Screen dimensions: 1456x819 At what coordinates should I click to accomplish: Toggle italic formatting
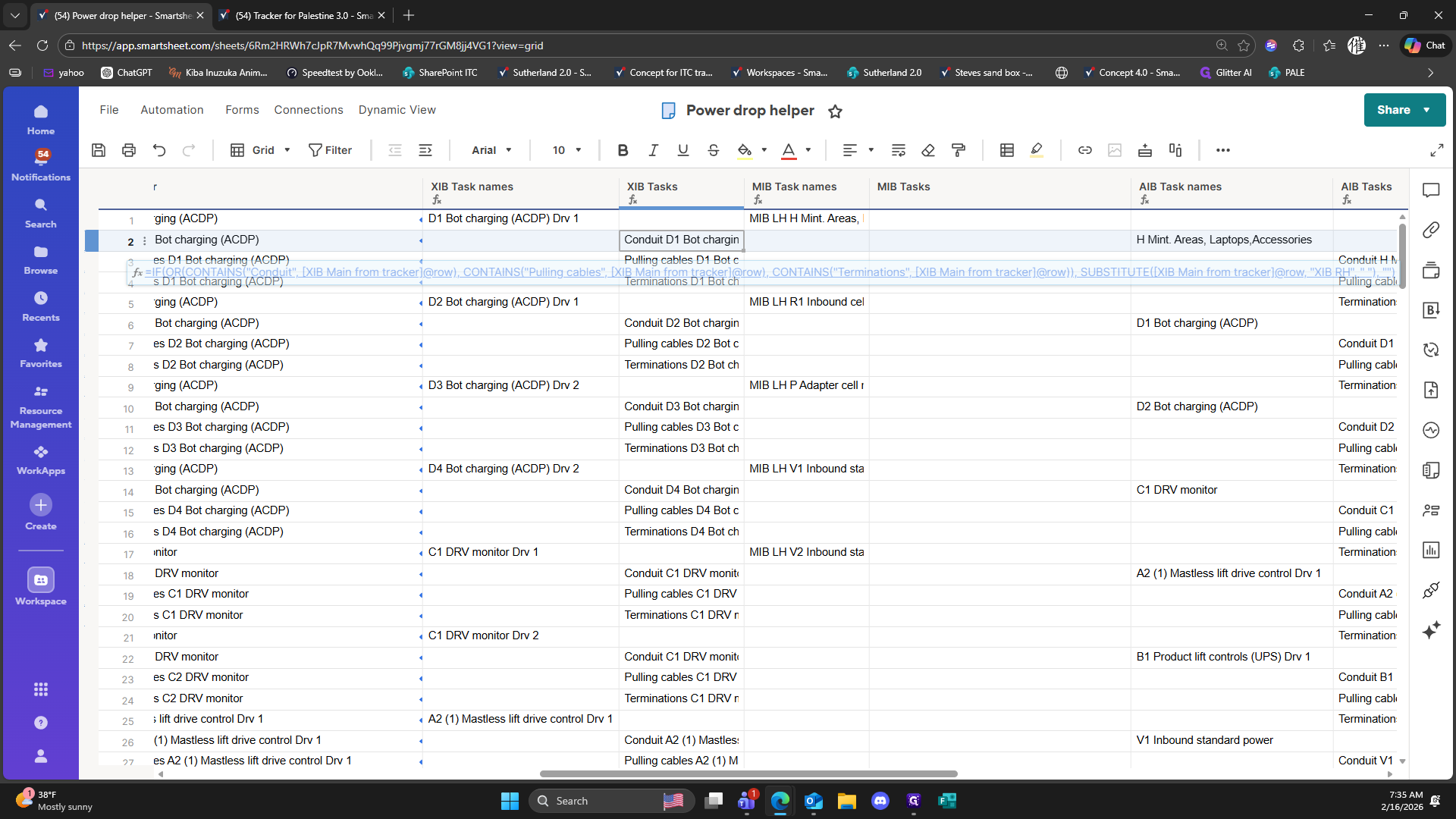[x=653, y=150]
